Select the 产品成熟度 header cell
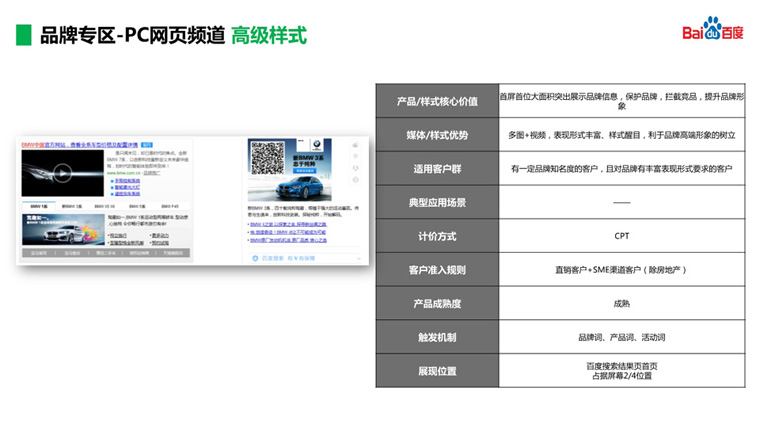 [x=437, y=303]
